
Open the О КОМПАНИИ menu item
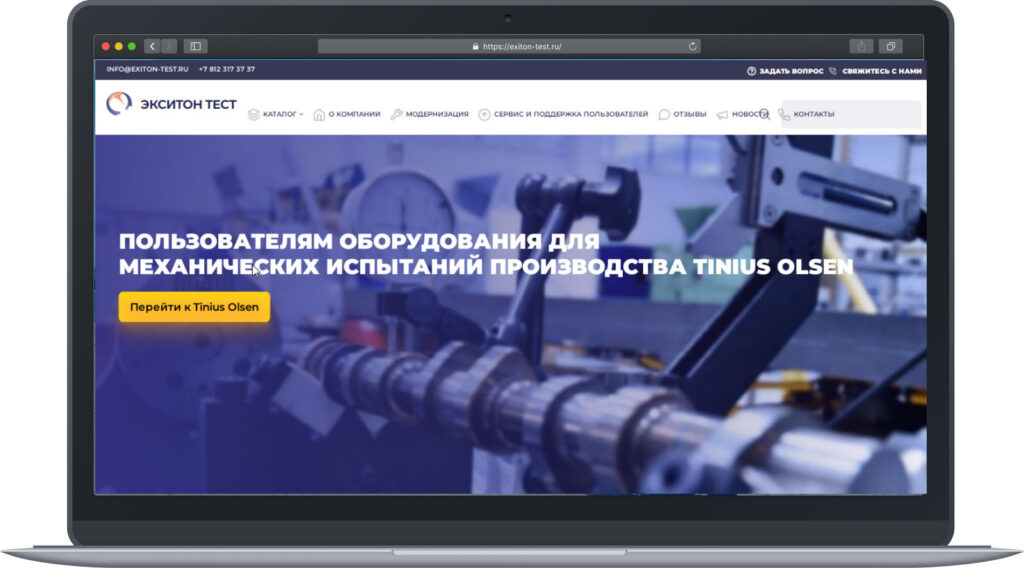(354, 114)
